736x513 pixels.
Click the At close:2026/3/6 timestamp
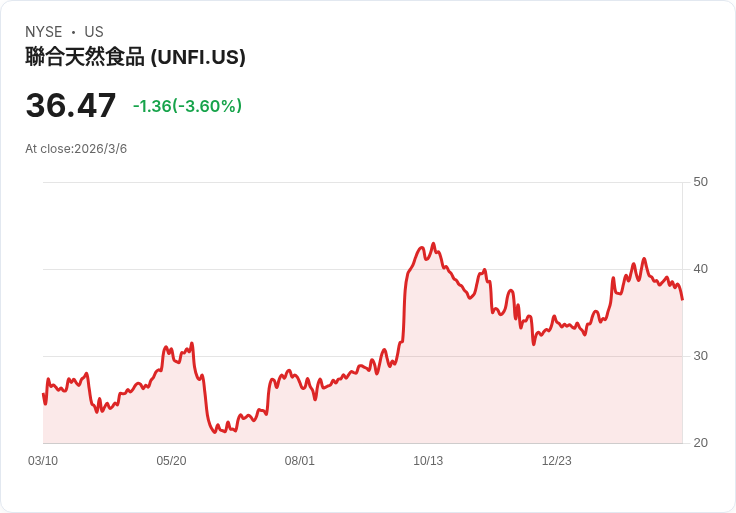(76, 149)
